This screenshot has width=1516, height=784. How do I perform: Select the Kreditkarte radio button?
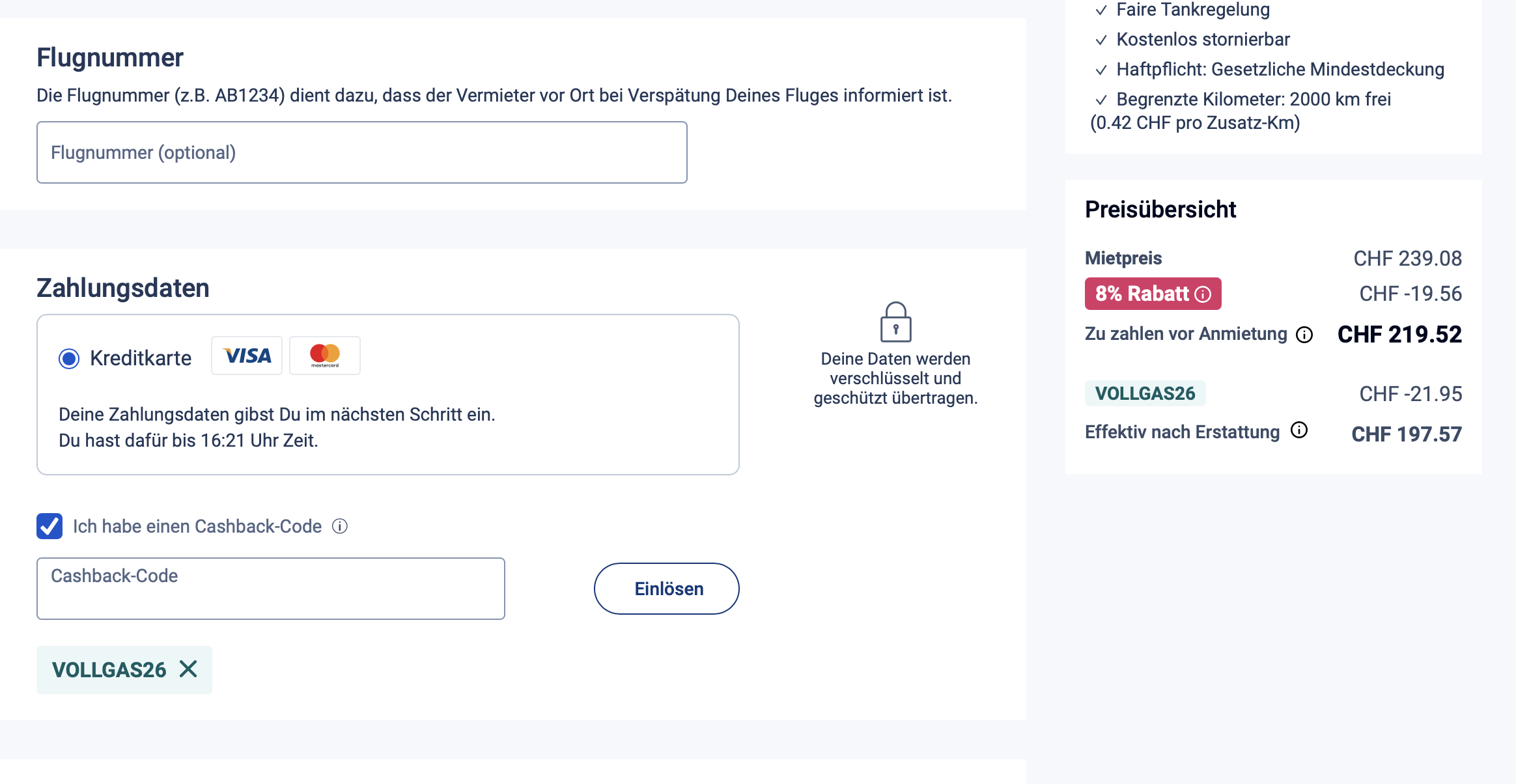pos(69,359)
